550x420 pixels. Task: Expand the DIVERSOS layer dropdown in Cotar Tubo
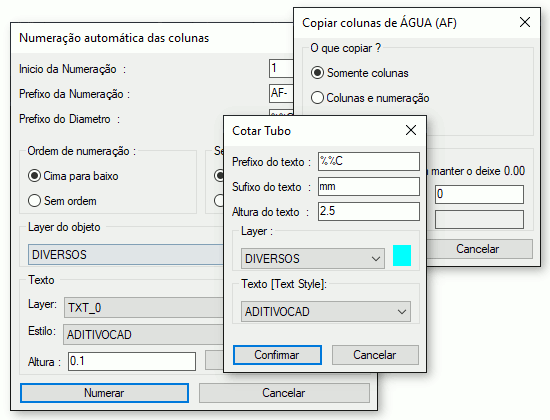coord(313,259)
